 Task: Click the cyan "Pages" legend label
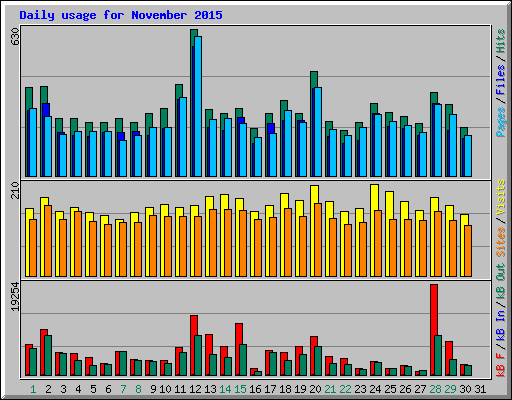(501, 122)
